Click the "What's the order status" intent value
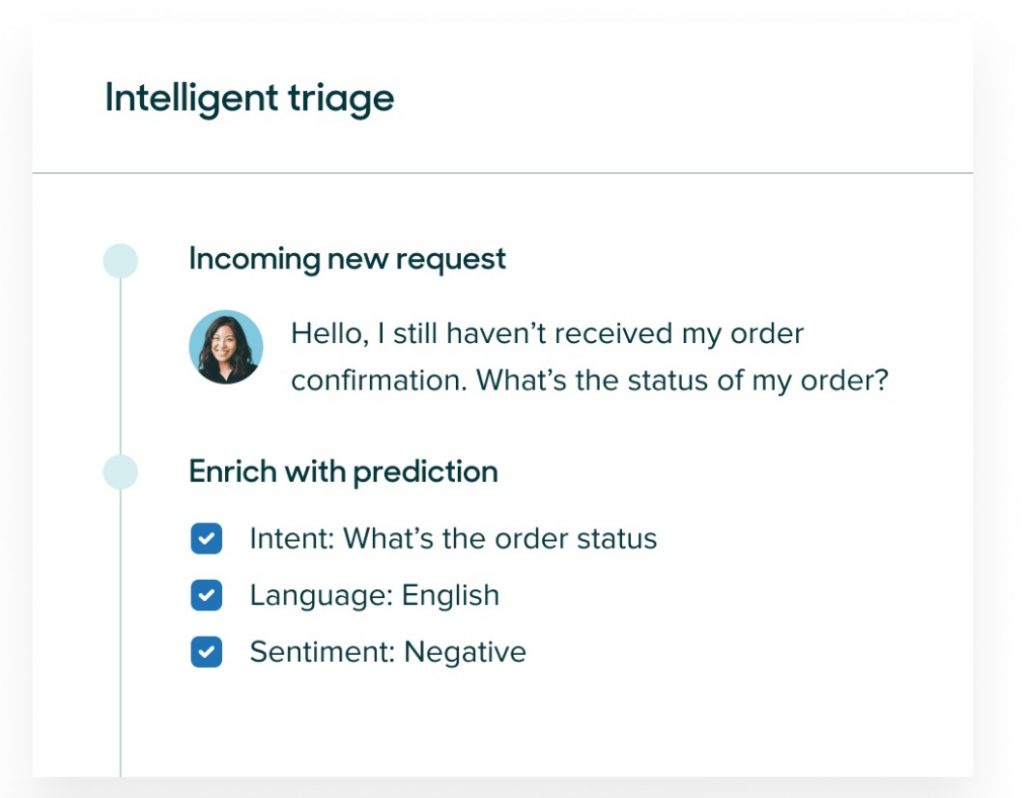Viewport: 1024px width, 798px height. point(500,539)
